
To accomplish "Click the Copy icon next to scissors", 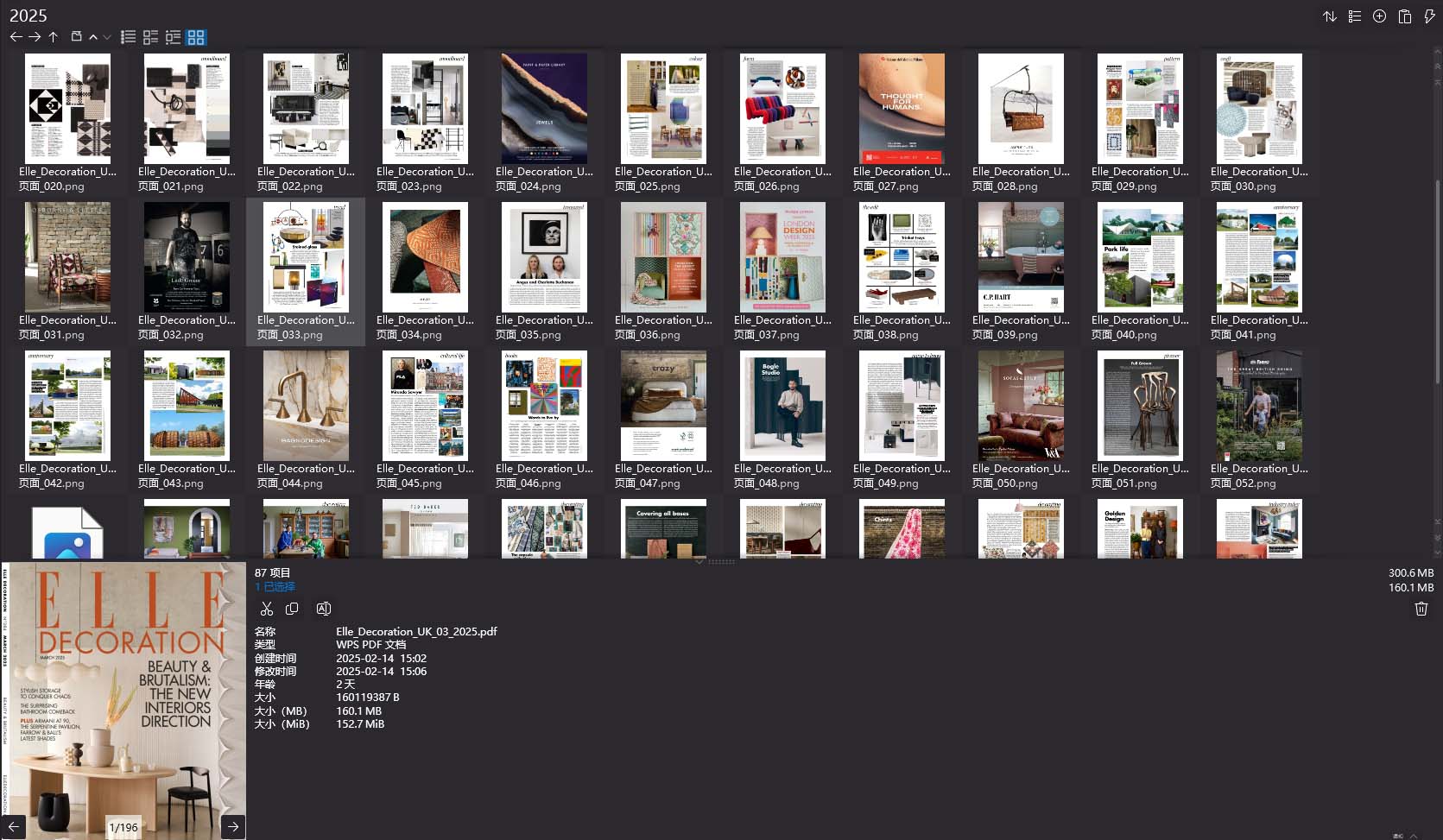I will click(292, 608).
